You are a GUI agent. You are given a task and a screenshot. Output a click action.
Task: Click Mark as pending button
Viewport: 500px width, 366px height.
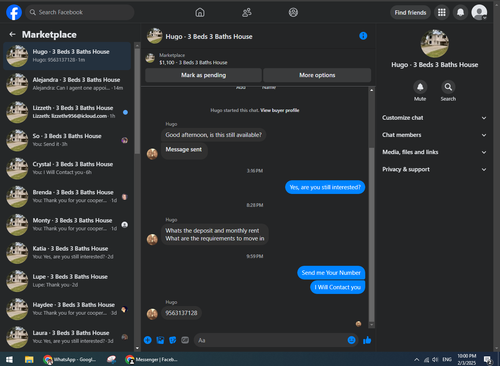[x=203, y=75]
